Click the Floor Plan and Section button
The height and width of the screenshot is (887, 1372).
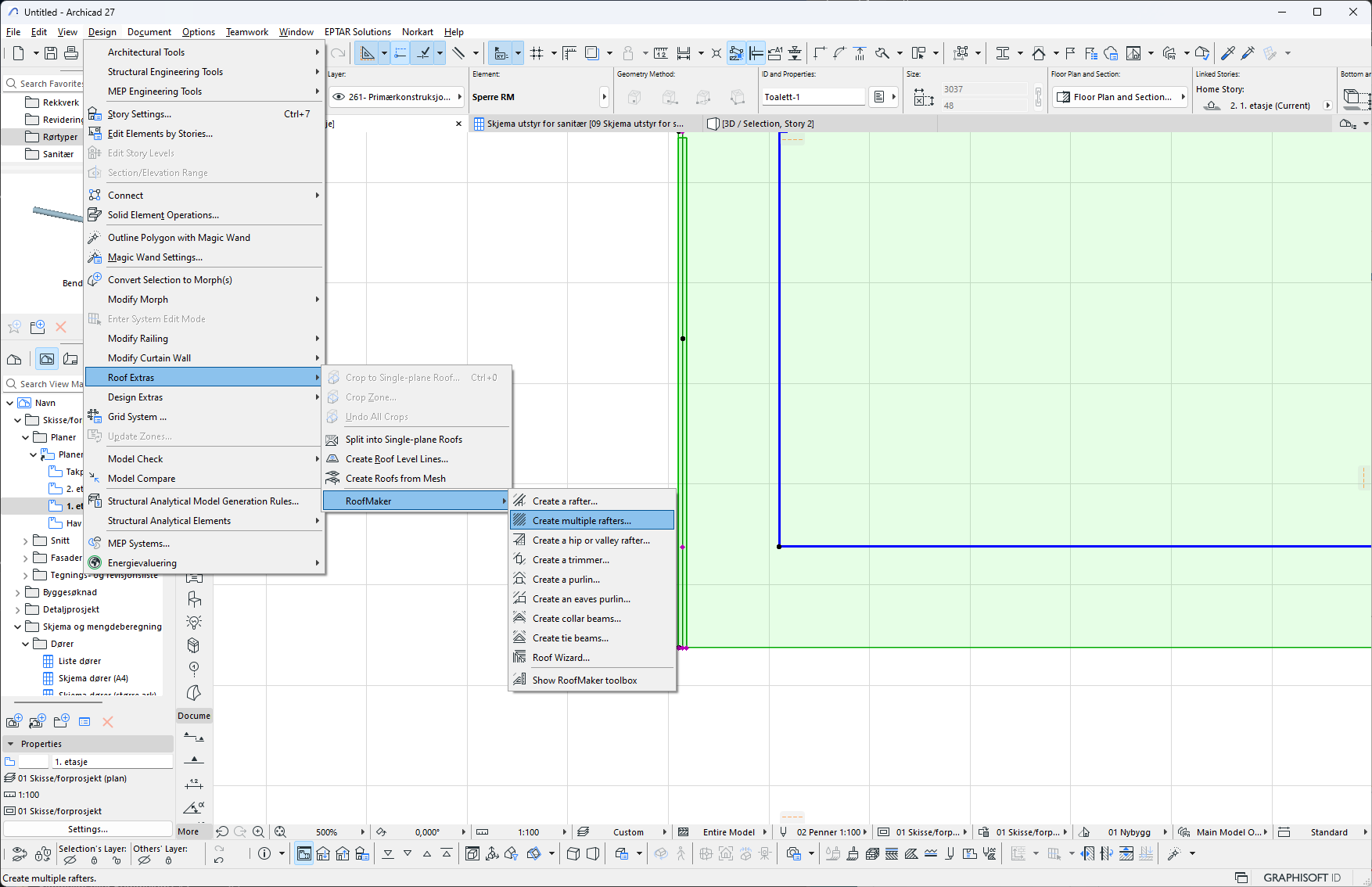pyautogui.click(x=1120, y=97)
